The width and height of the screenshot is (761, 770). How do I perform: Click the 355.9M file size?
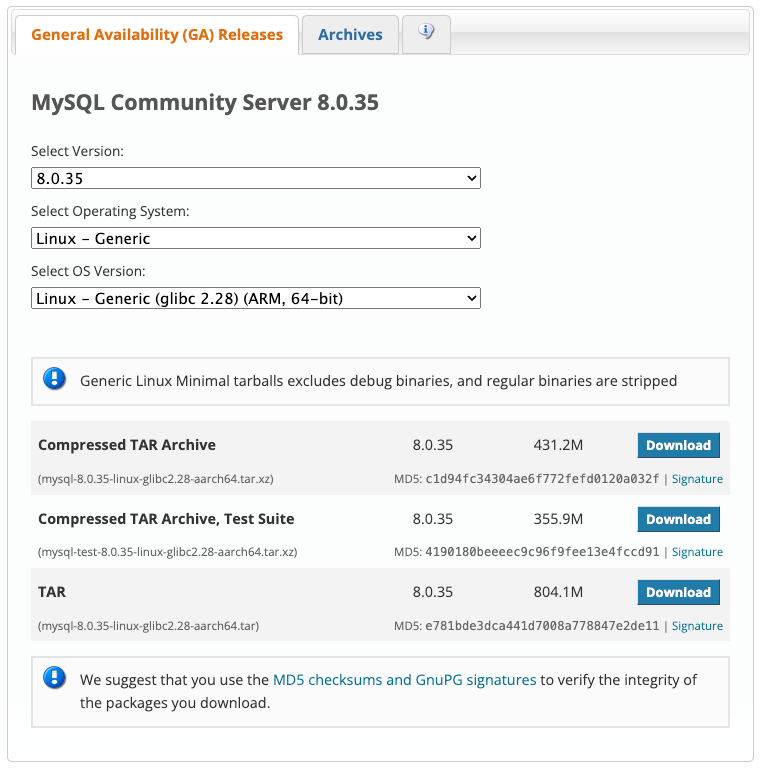click(x=558, y=519)
